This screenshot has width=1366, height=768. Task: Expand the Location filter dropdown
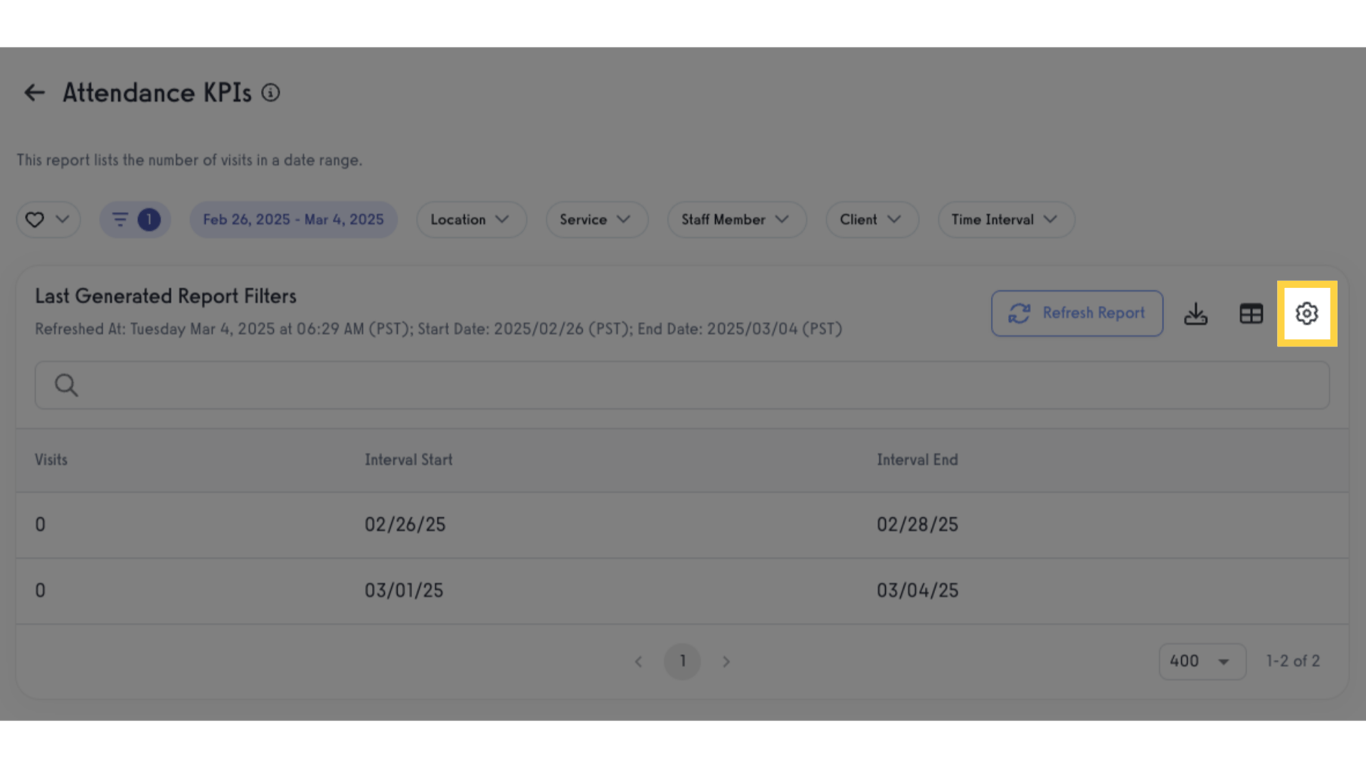471,219
